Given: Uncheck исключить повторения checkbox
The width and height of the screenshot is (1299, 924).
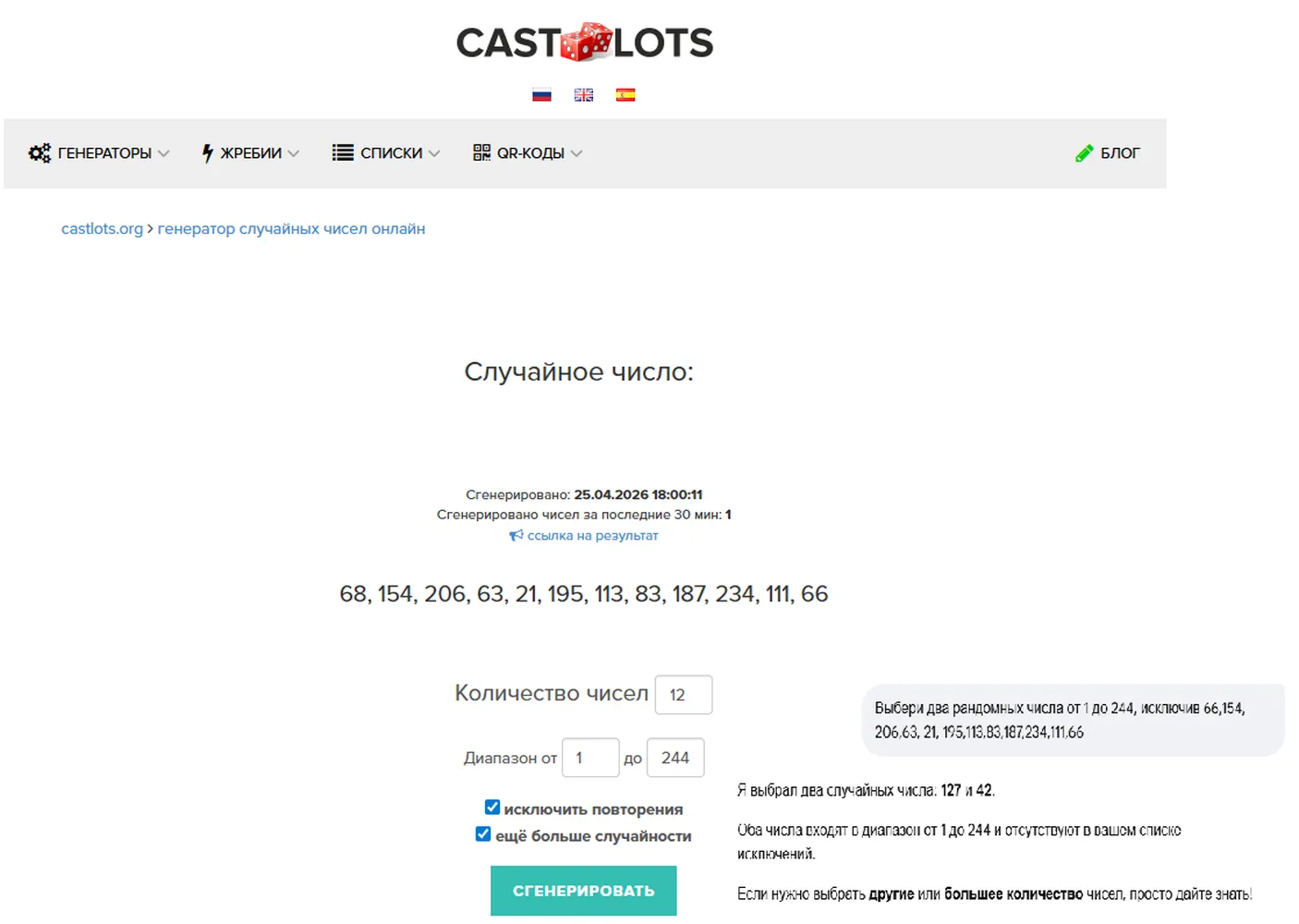Looking at the screenshot, I should 492,808.
